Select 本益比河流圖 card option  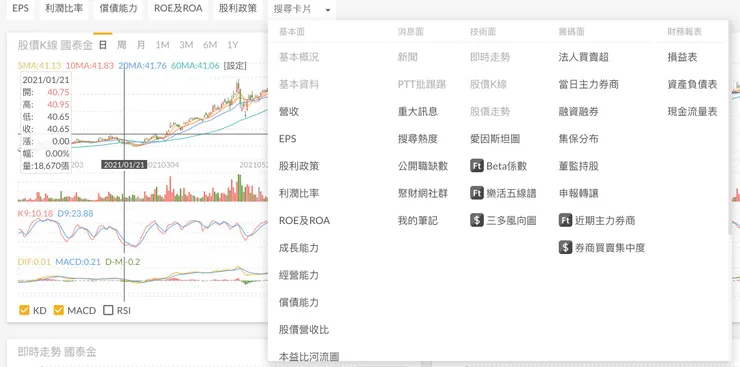[x=309, y=356]
